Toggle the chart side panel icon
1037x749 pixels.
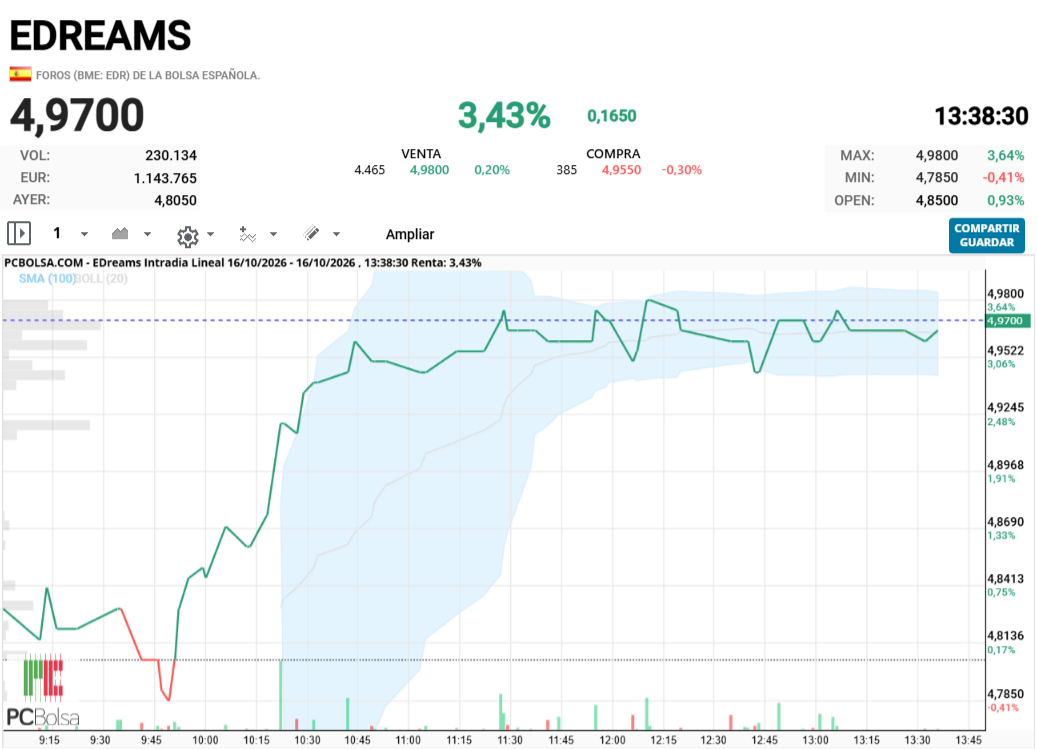(x=19, y=233)
